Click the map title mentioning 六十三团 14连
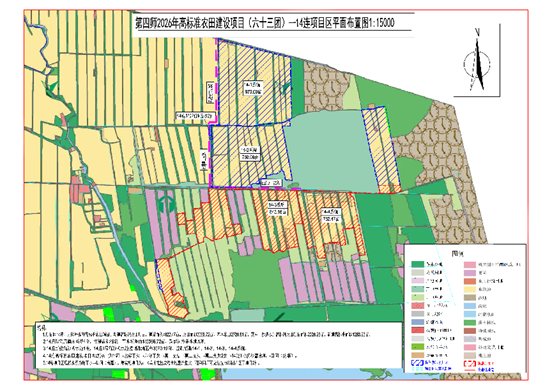 click(265, 24)
